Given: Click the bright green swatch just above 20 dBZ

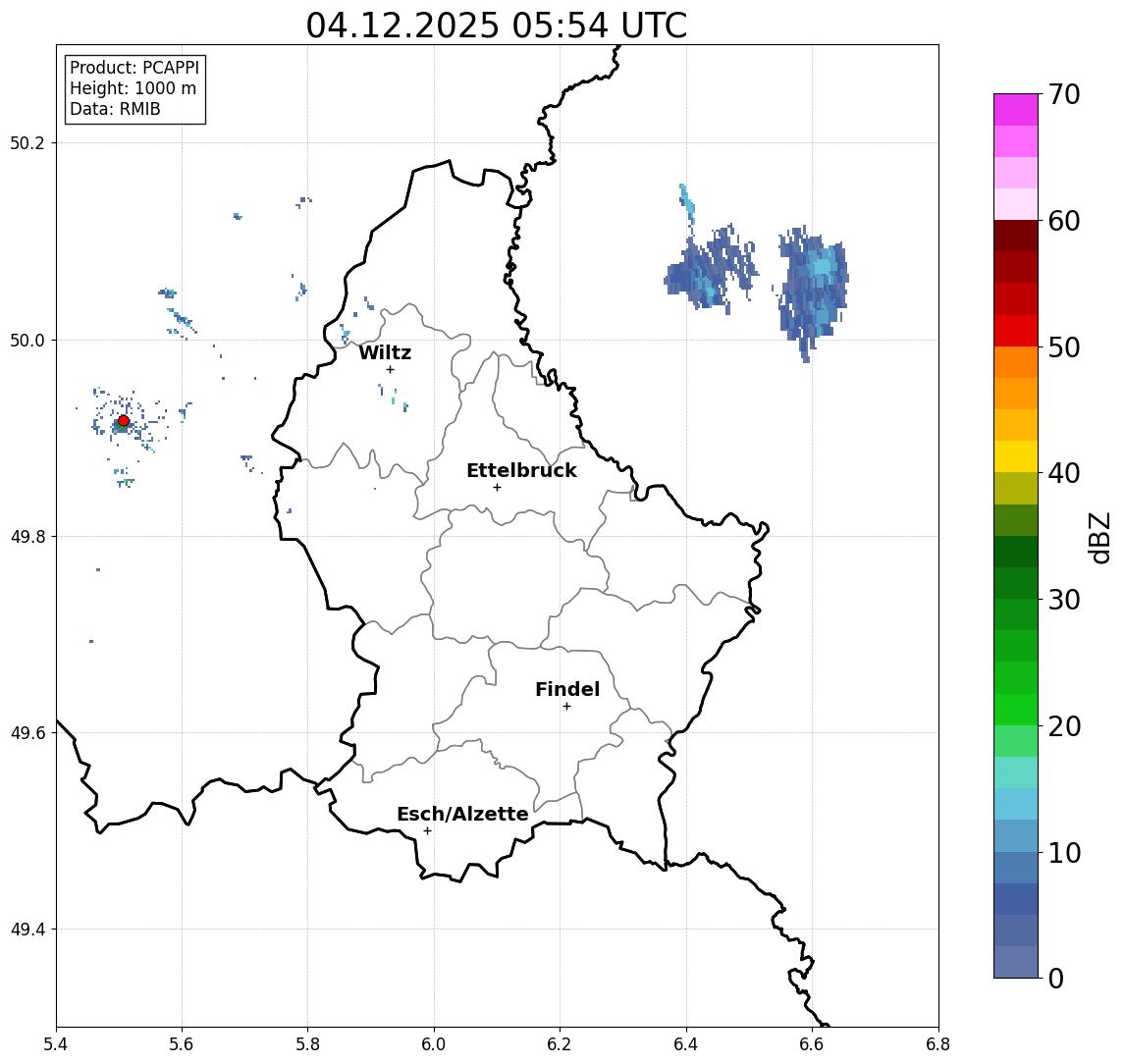Looking at the screenshot, I should 1016,709.
